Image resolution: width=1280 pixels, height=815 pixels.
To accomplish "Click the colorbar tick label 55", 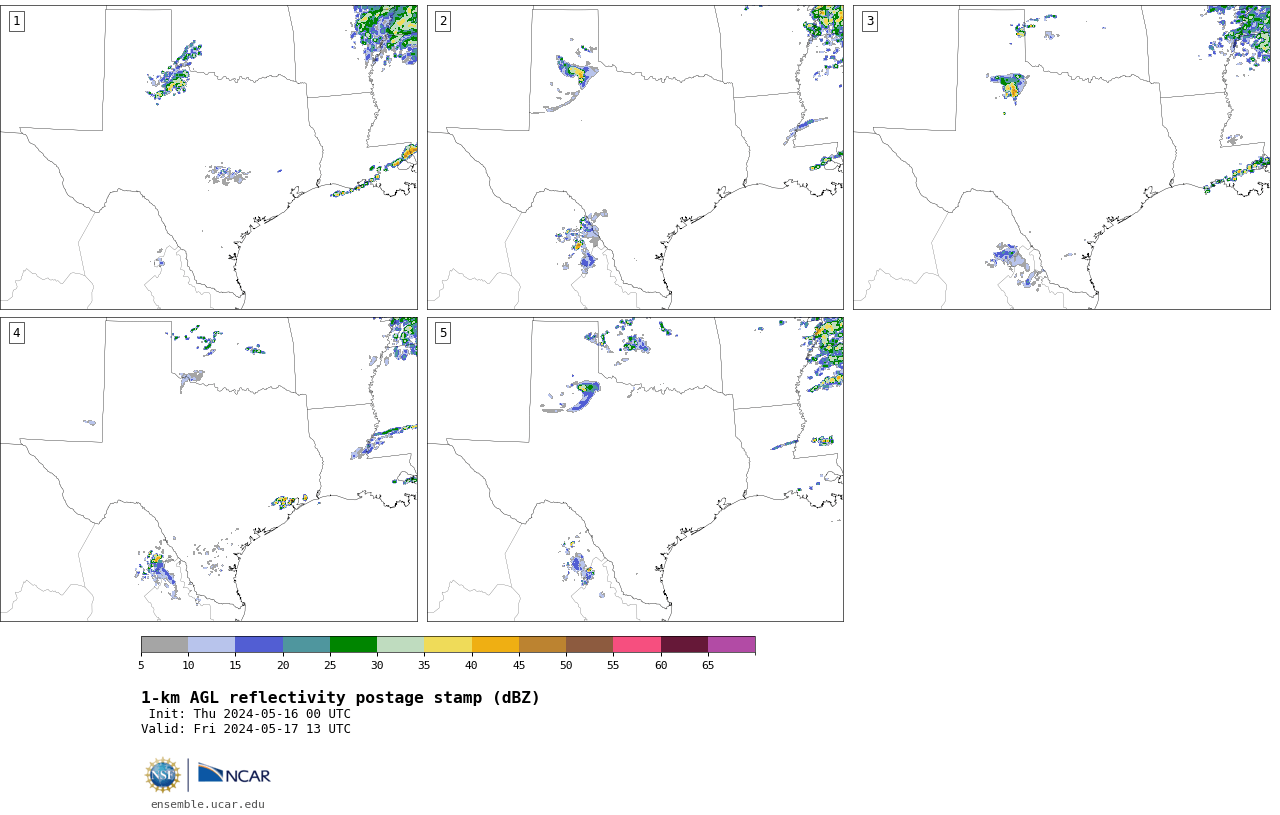I will click(x=613, y=665).
